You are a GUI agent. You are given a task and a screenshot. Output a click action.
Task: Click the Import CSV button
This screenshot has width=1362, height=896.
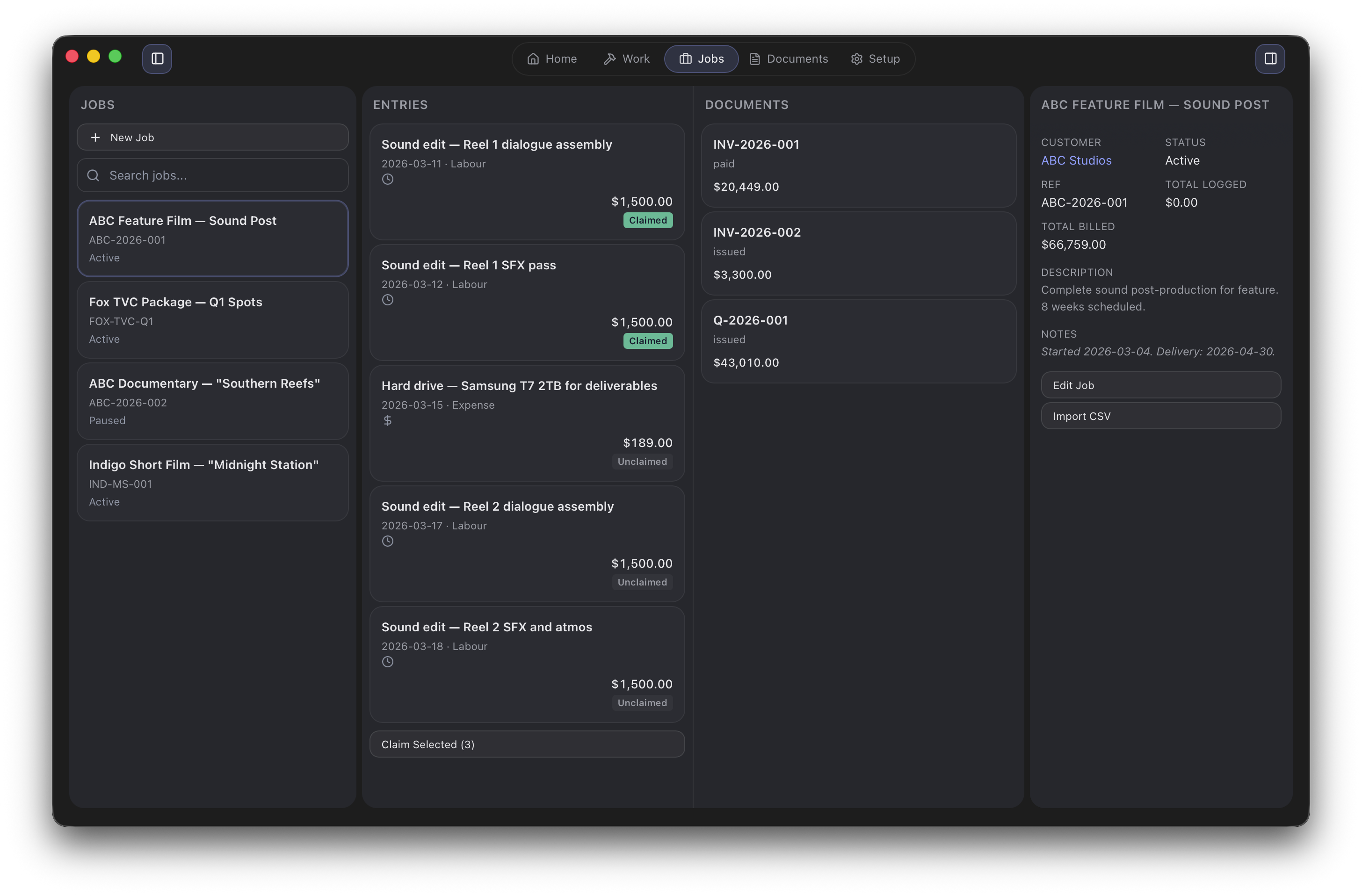click(1160, 416)
